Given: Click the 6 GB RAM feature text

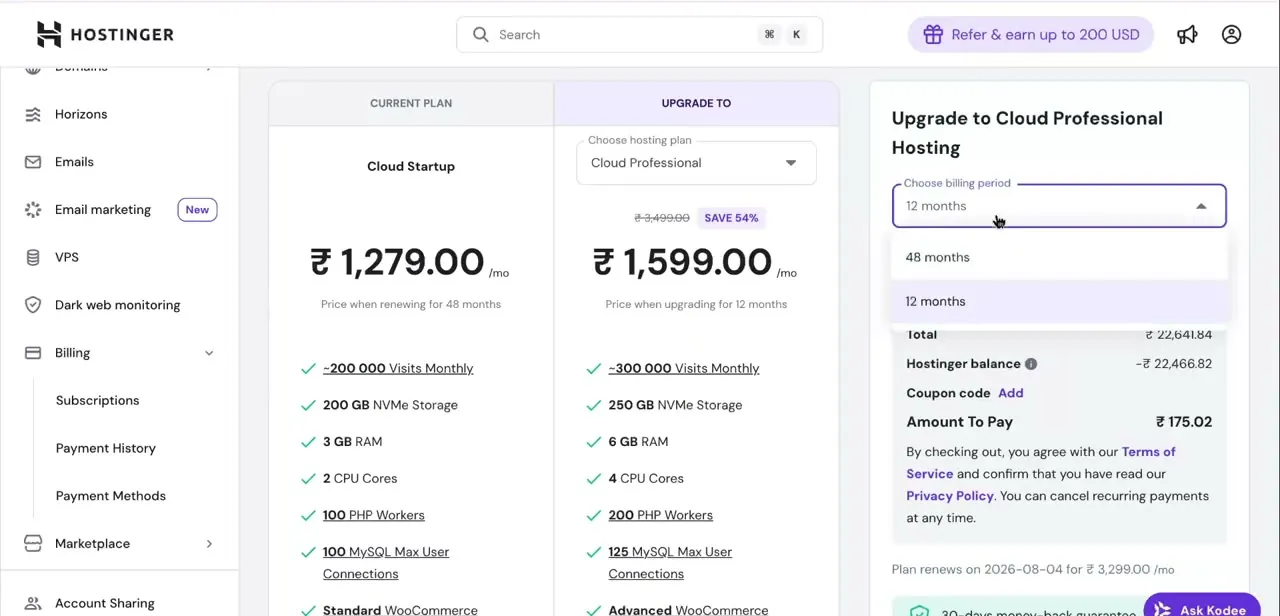Looking at the screenshot, I should [x=638, y=441].
